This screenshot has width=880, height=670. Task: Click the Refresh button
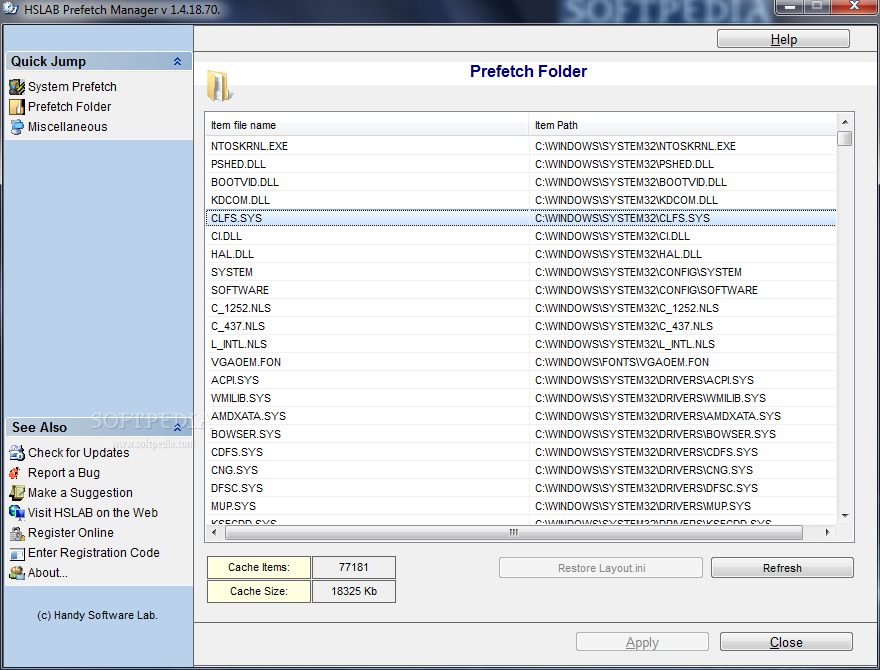coord(782,568)
